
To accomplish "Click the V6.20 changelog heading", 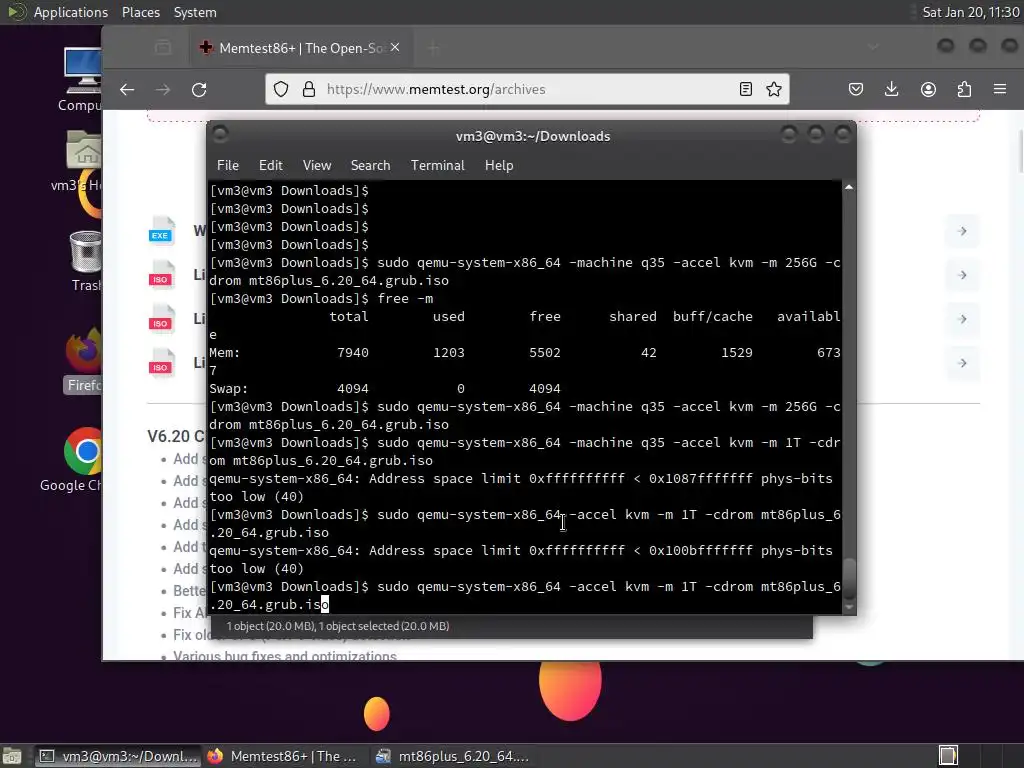I will 176,436.
